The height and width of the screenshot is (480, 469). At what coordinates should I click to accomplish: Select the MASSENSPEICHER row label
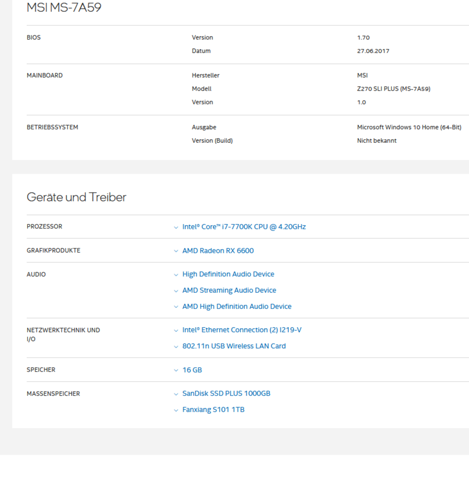tap(53, 394)
